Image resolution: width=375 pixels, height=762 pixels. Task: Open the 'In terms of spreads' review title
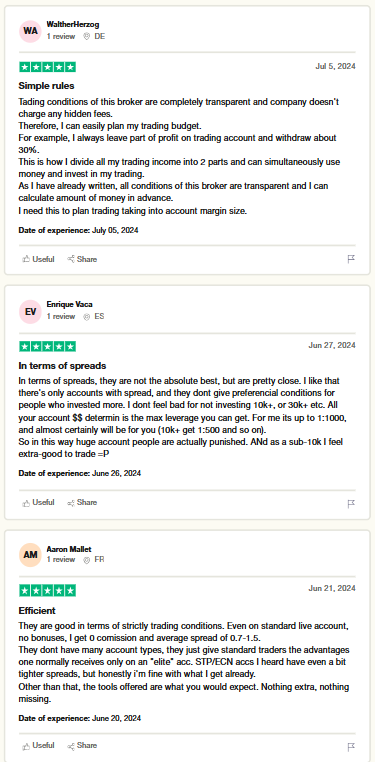(x=62, y=365)
